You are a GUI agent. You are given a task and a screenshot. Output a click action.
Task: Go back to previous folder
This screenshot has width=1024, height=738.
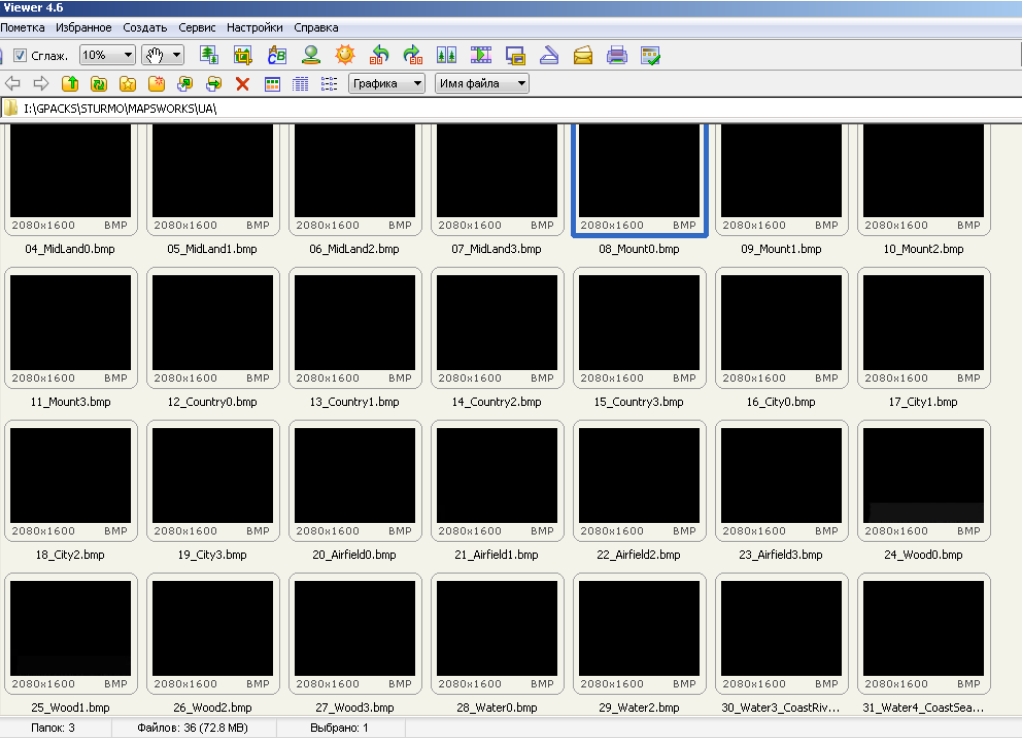[x=12, y=84]
